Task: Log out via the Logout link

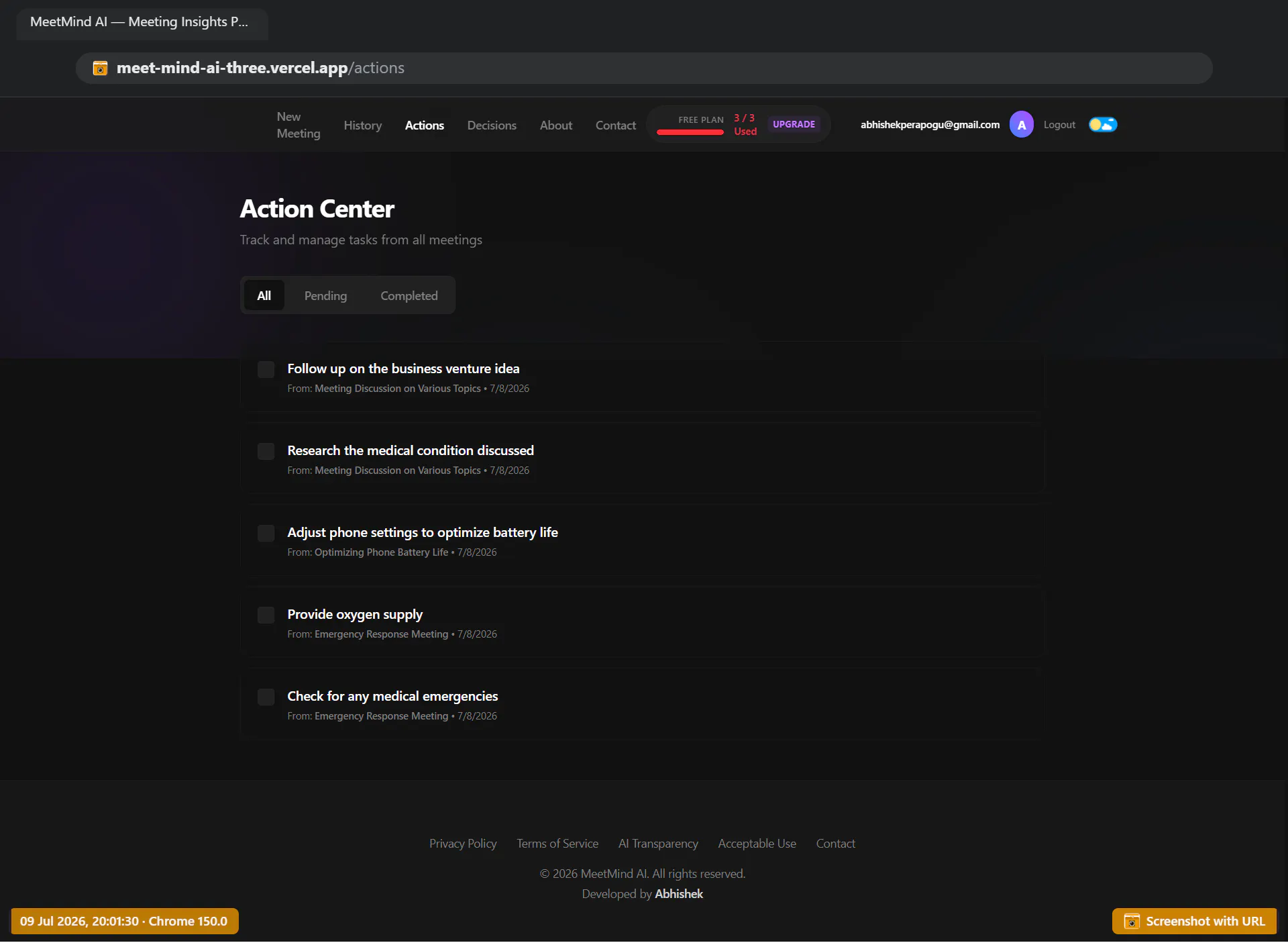Action: click(1059, 125)
